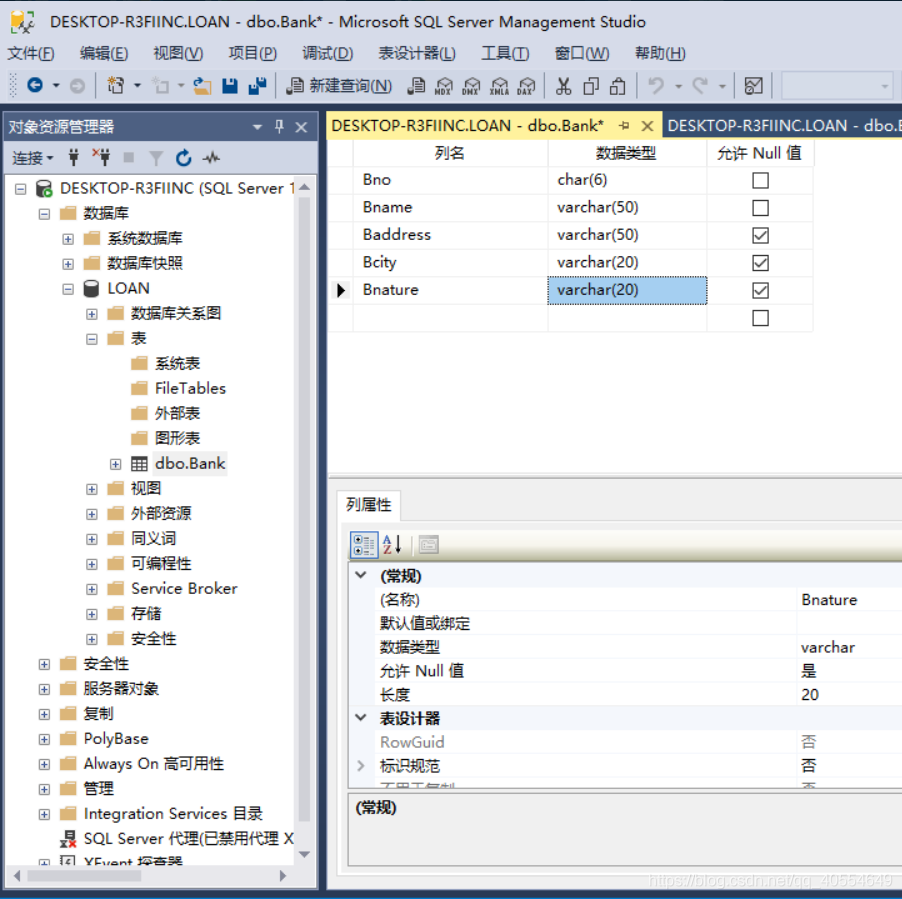The width and height of the screenshot is (902, 899).
Task: Click the save all icon
Action: [257, 86]
